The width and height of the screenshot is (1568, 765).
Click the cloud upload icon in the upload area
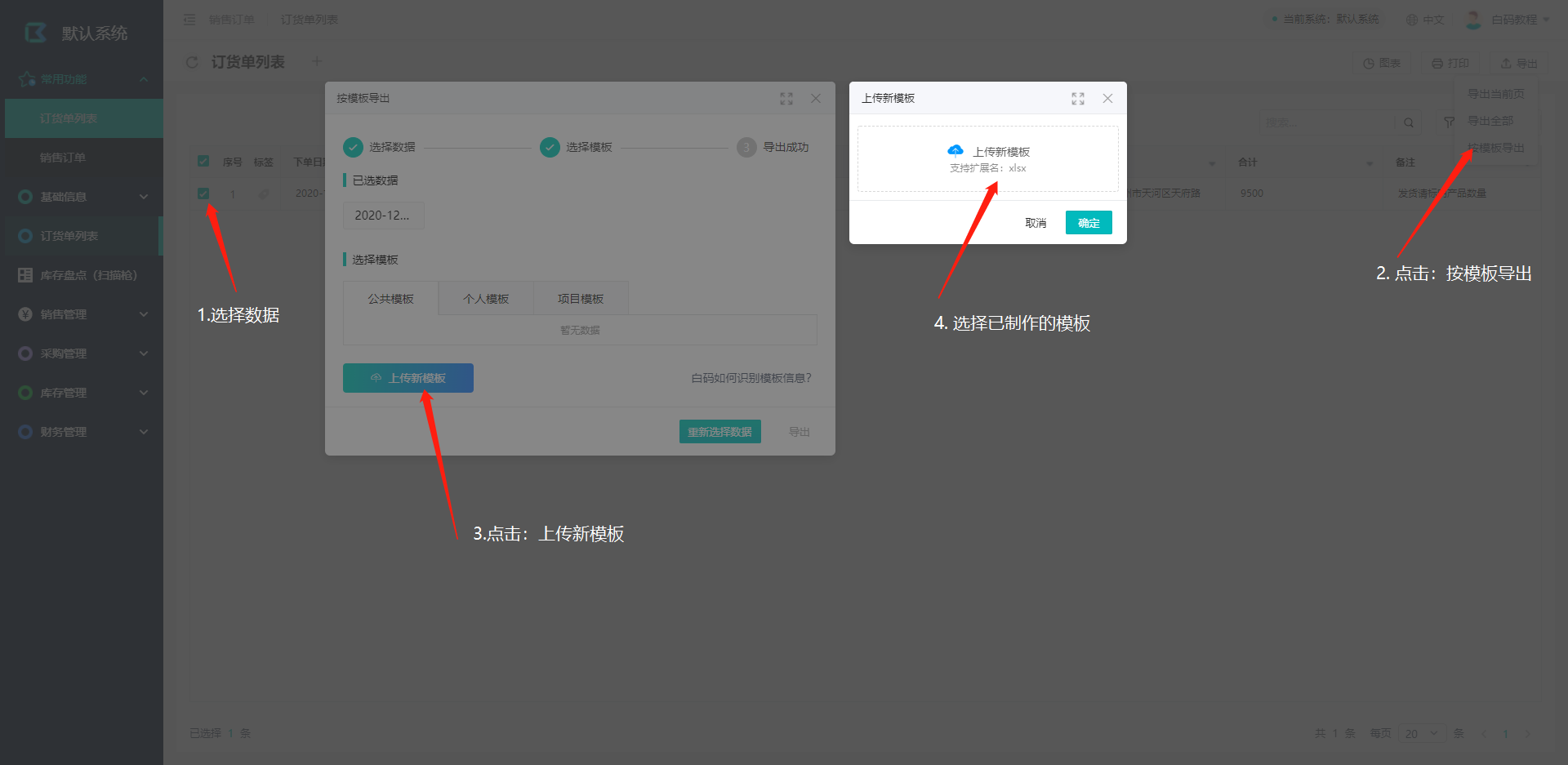955,151
